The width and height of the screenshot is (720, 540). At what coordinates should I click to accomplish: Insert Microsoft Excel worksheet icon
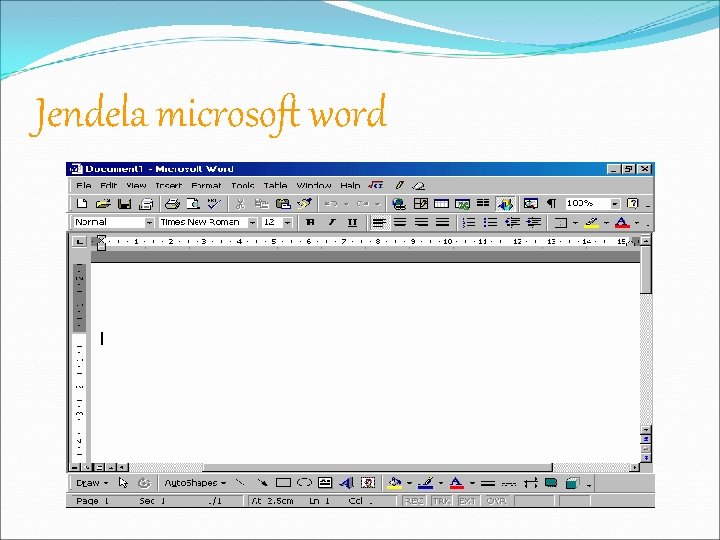(462, 203)
